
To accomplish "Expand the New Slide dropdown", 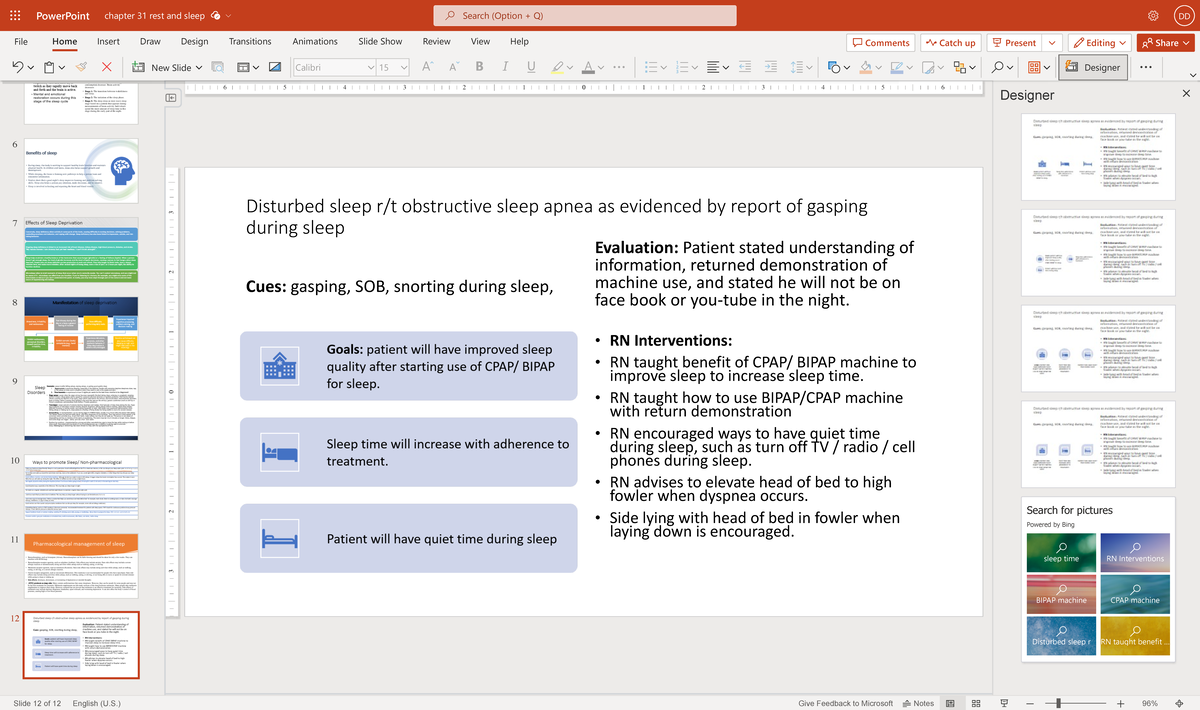I will point(200,67).
